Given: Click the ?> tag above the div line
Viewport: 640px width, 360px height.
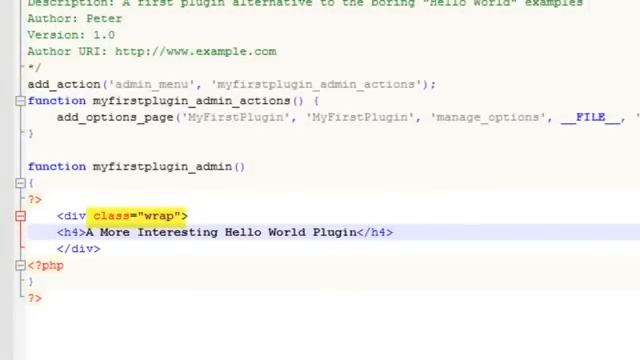Looking at the screenshot, I should click(35, 200).
